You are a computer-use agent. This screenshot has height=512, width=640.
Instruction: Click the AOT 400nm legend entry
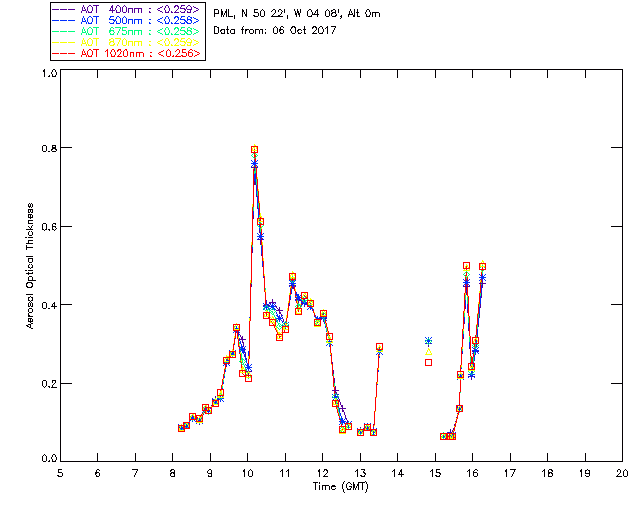pos(127,9)
